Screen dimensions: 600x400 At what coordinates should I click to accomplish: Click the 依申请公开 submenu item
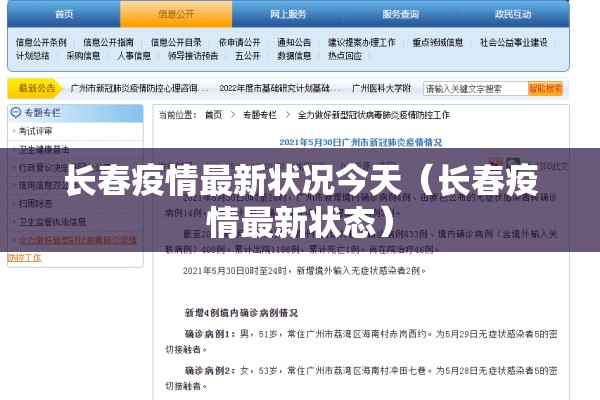tap(239, 42)
